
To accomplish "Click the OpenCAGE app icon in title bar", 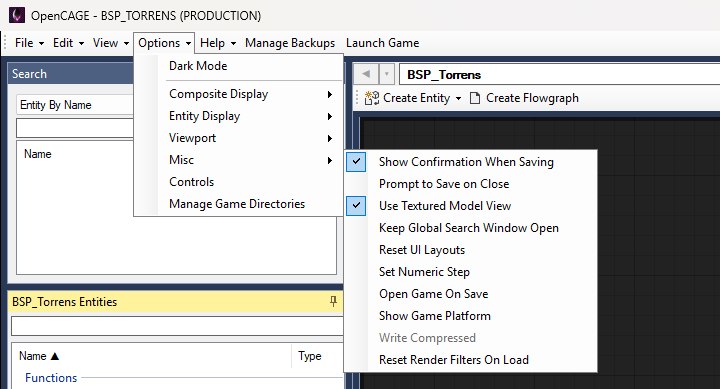I will [17, 16].
